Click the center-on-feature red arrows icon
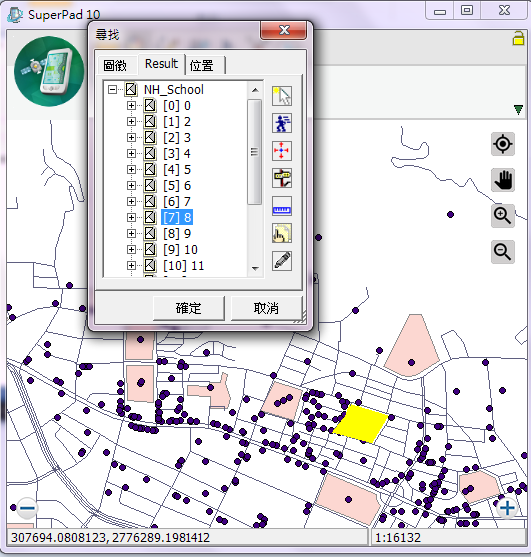The width and height of the screenshot is (531, 557). coord(282,151)
